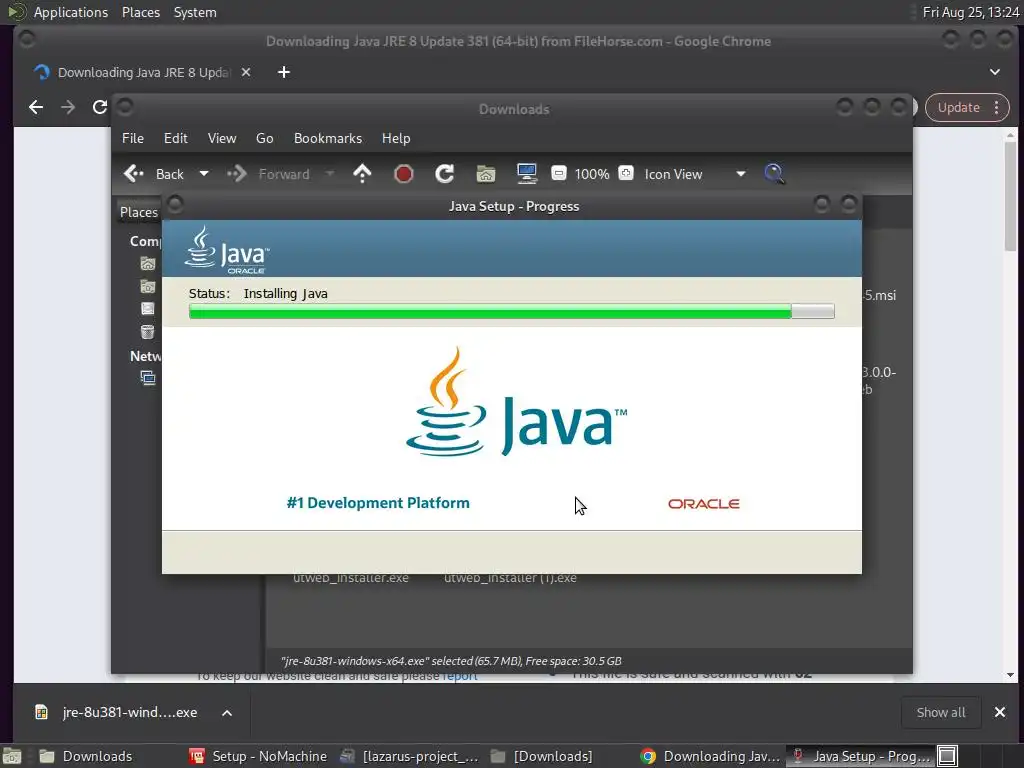Open the System menu in top panel
1024x768 pixels.
[x=195, y=12]
